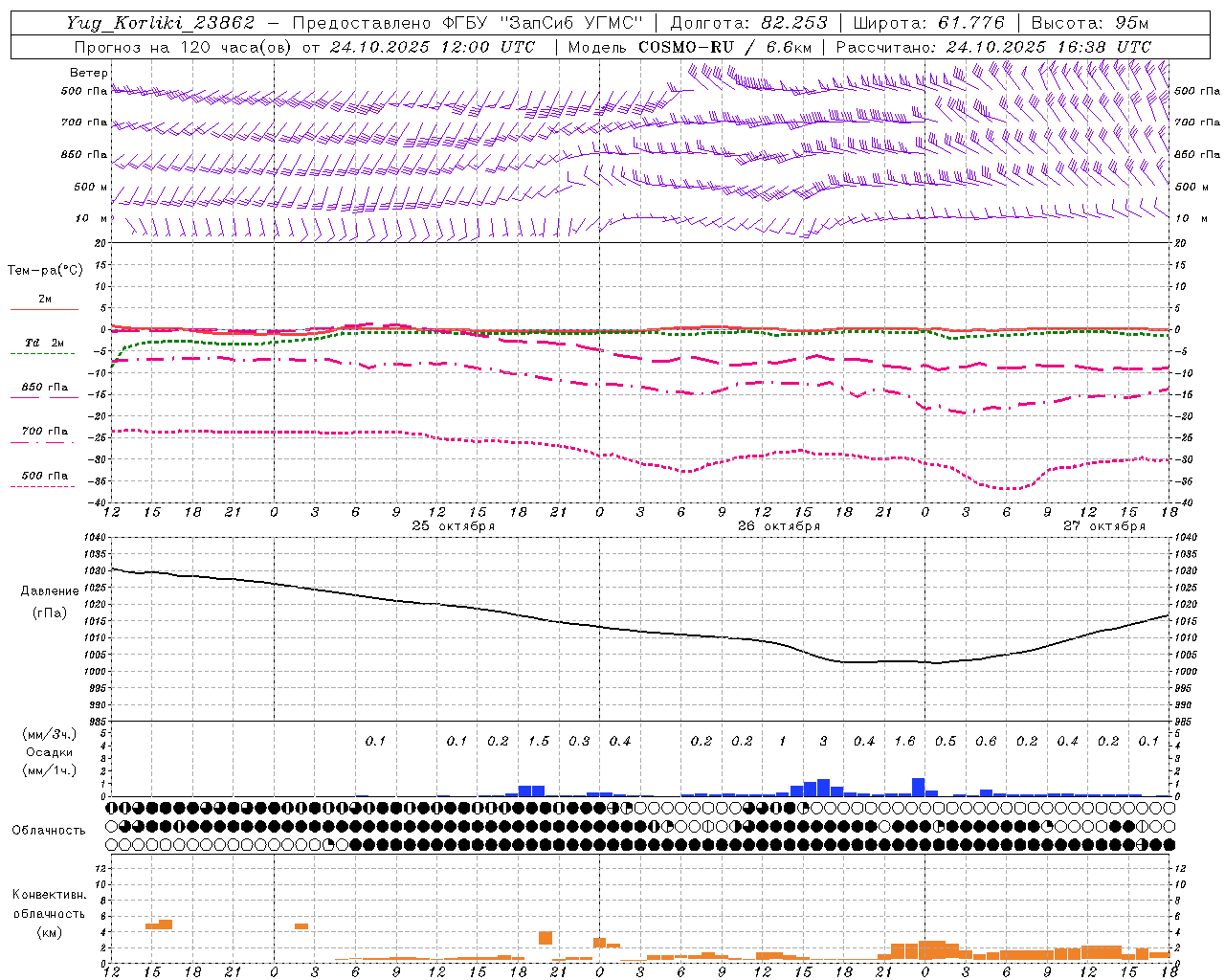Click the '10 м' wind level label on left
The height and width of the screenshot is (980, 1225).
point(91,218)
